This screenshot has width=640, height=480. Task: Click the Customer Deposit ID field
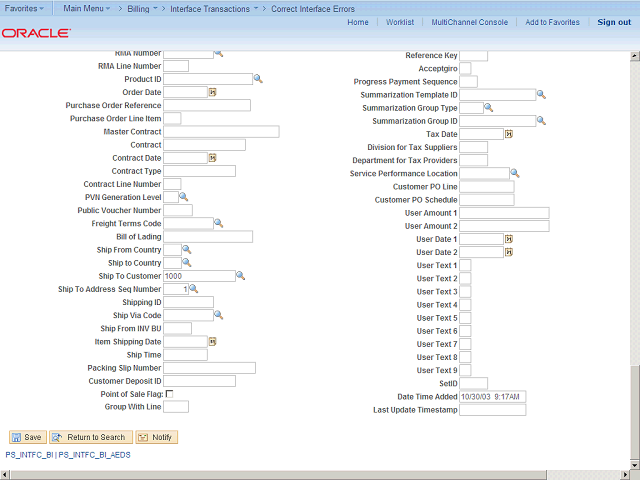(199, 381)
